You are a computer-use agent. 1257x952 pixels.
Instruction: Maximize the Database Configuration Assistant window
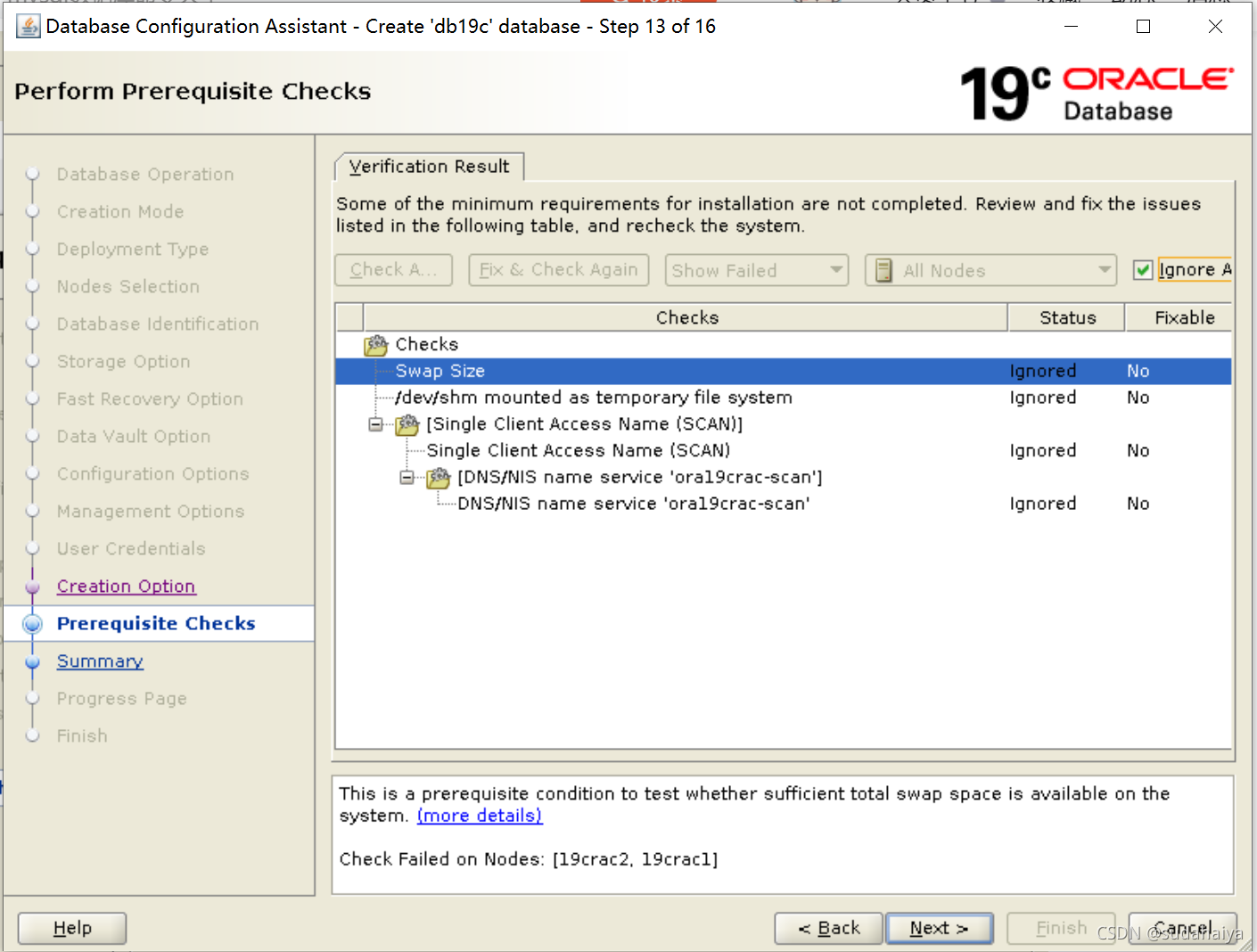1143,27
